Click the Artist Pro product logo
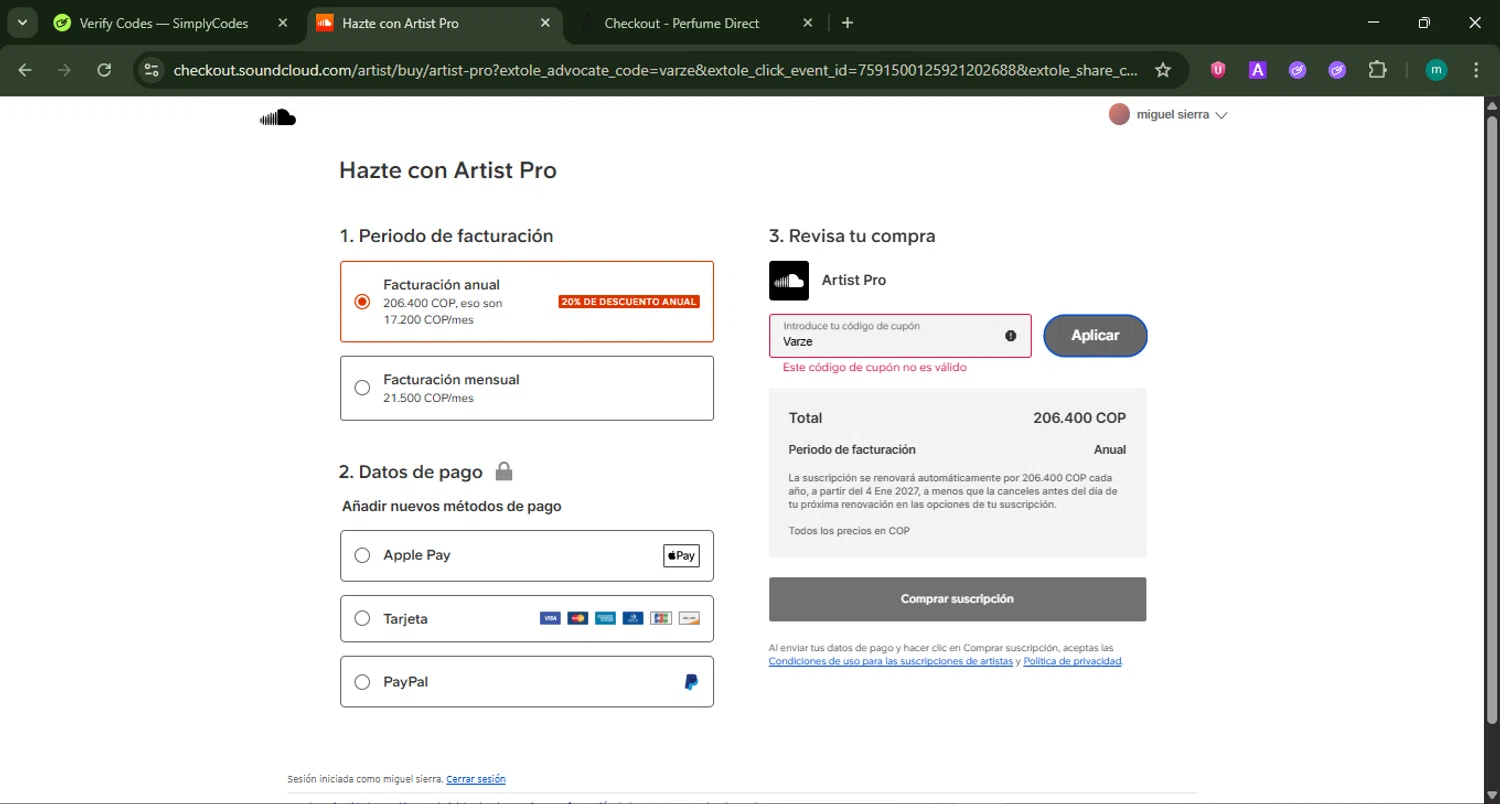1500x804 pixels. [789, 280]
